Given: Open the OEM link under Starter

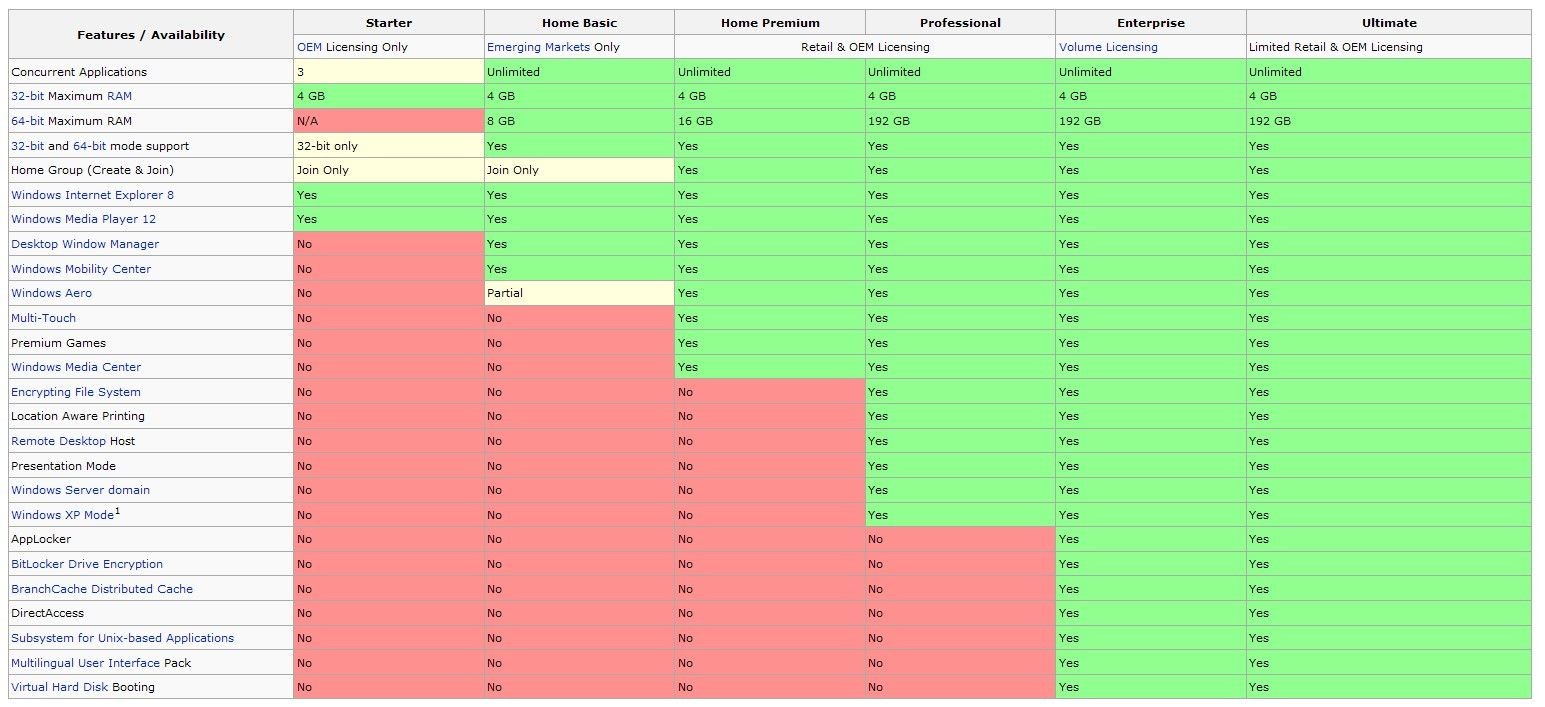Looking at the screenshot, I should (x=310, y=47).
